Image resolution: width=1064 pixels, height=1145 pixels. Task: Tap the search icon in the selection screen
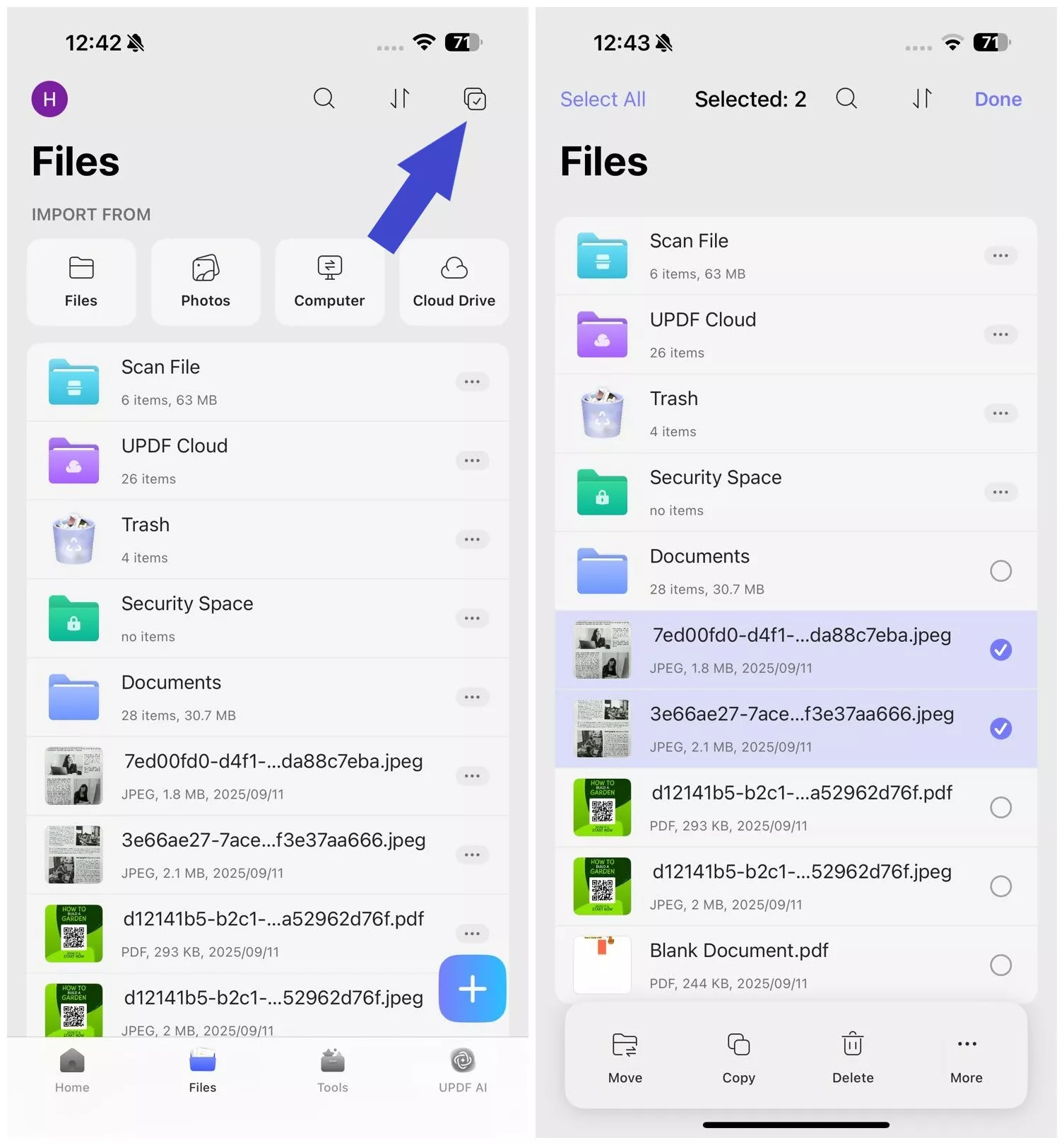846,98
